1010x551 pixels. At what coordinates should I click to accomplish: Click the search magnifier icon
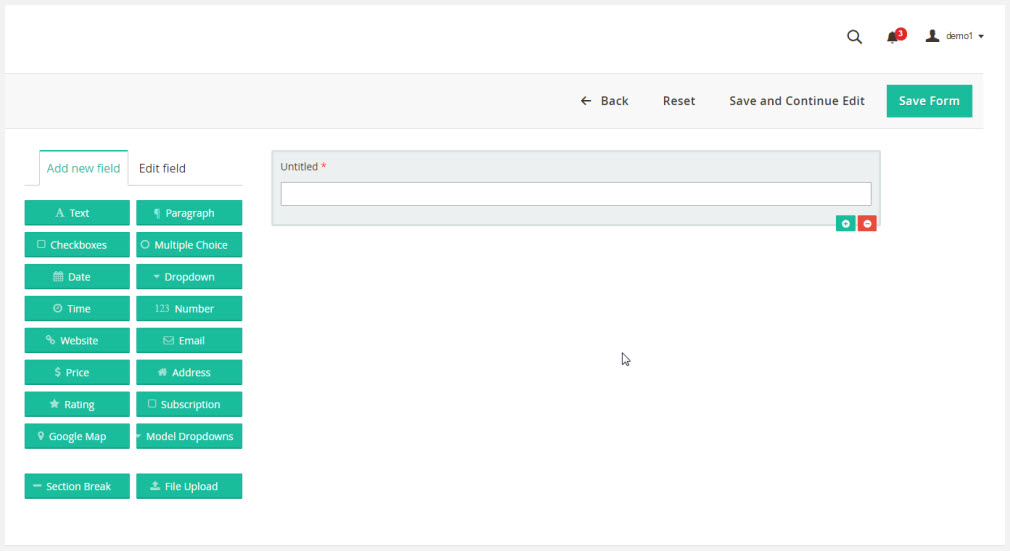[x=854, y=37]
